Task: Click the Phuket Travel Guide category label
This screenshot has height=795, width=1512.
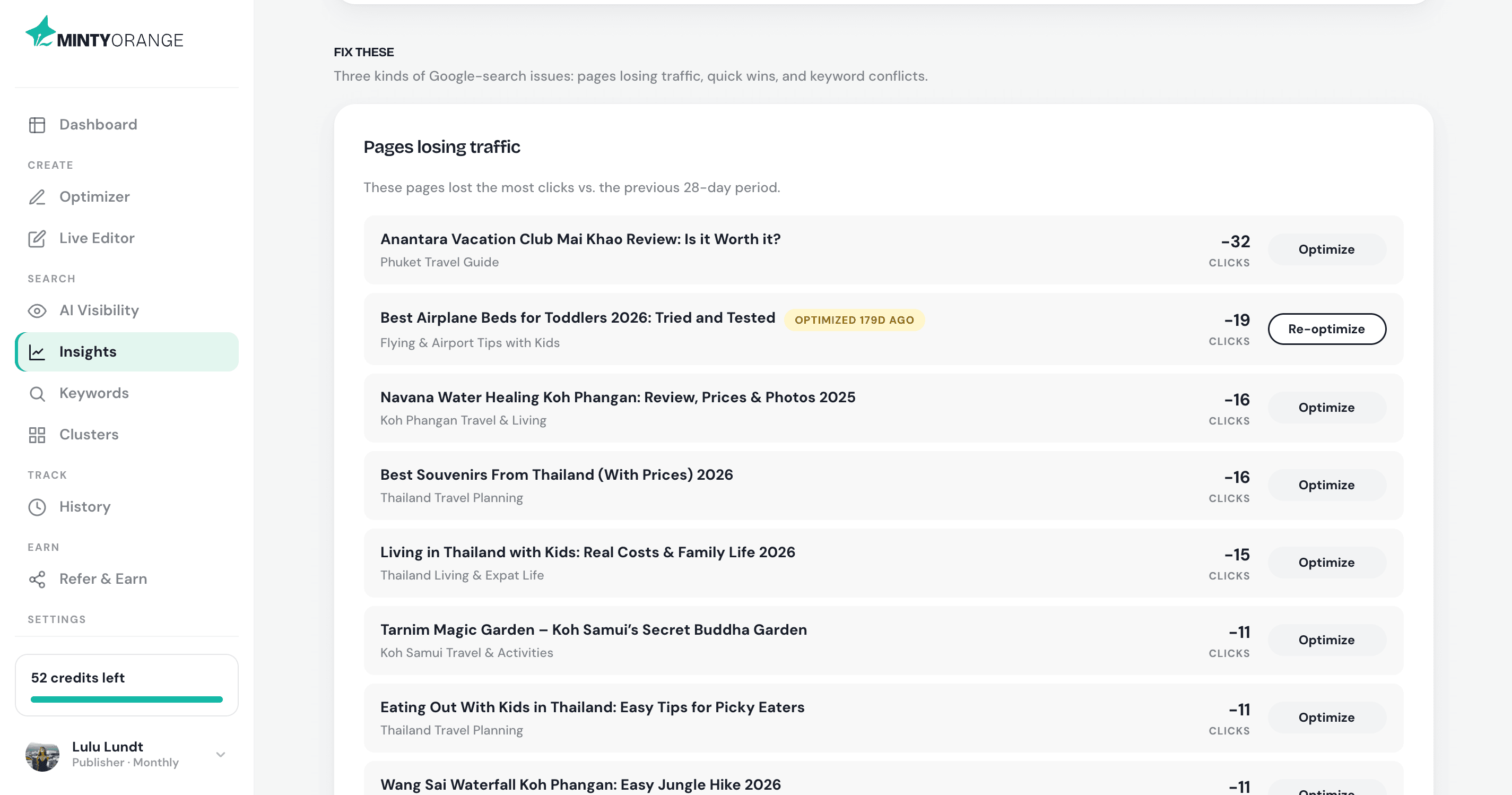Action: [440, 263]
